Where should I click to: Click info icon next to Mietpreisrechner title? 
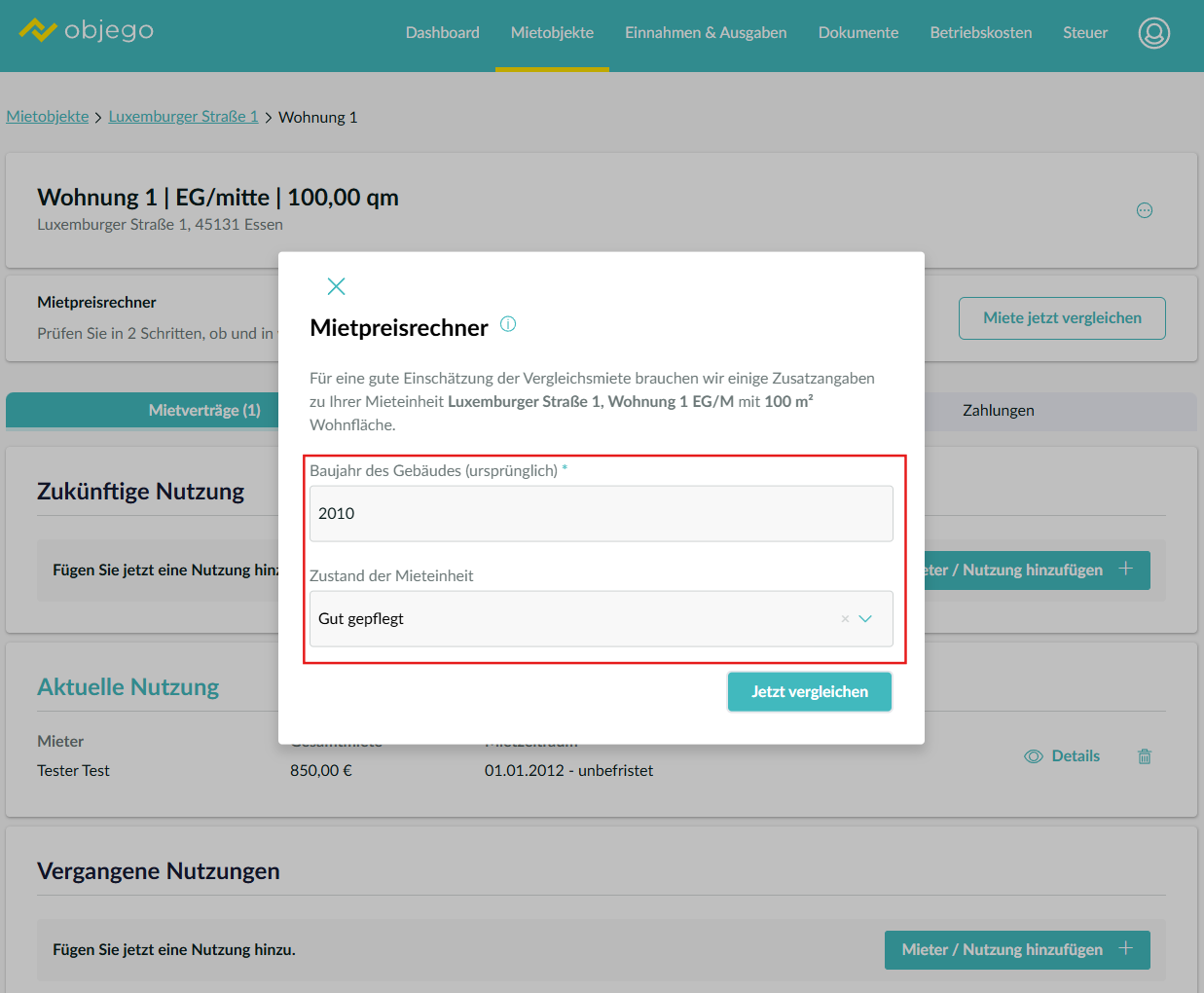(x=508, y=324)
